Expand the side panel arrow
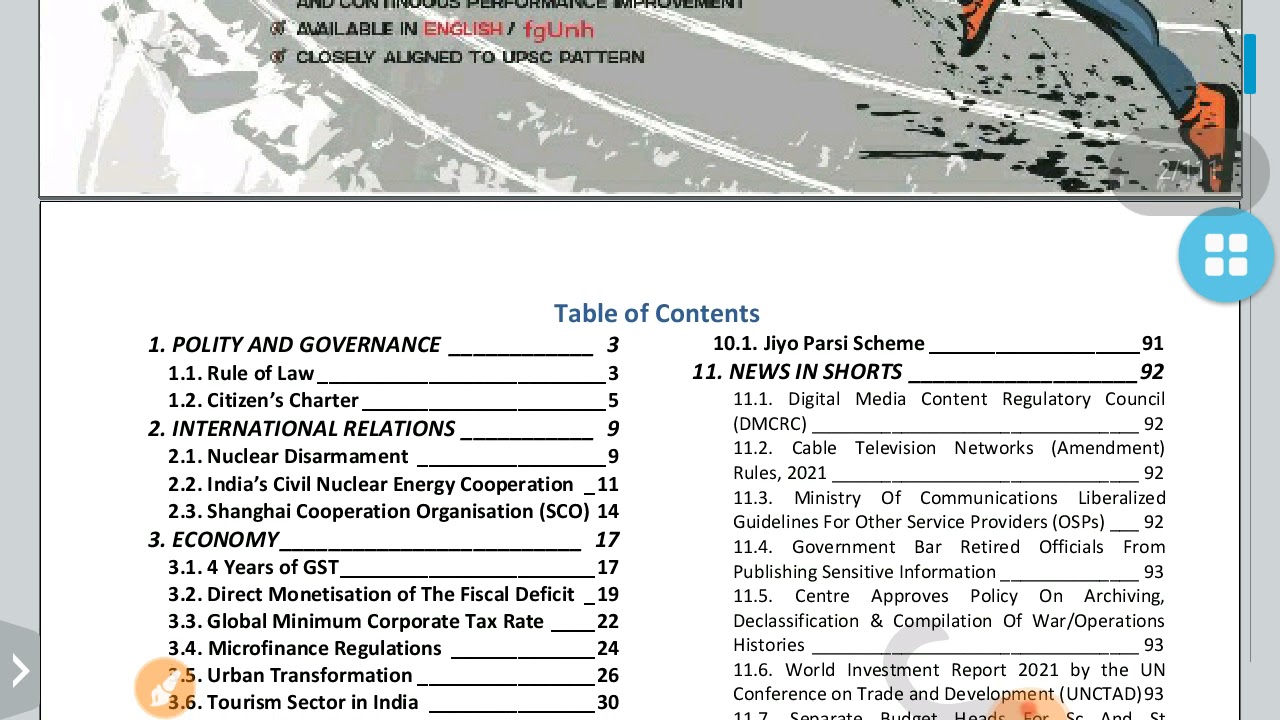 click(20, 670)
